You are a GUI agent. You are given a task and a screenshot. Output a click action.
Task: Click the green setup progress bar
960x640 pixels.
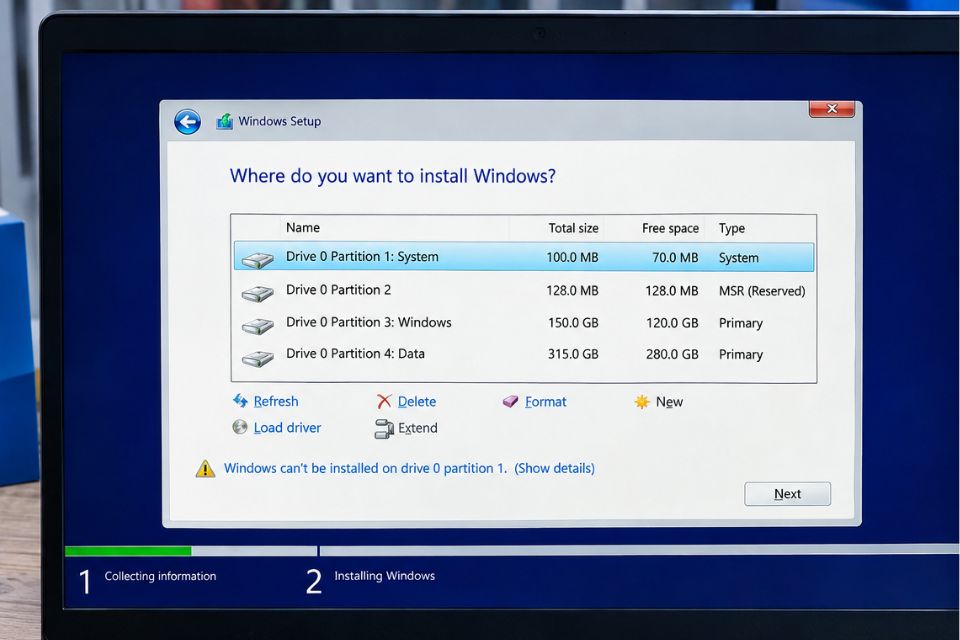pyautogui.click(x=128, y=551)
